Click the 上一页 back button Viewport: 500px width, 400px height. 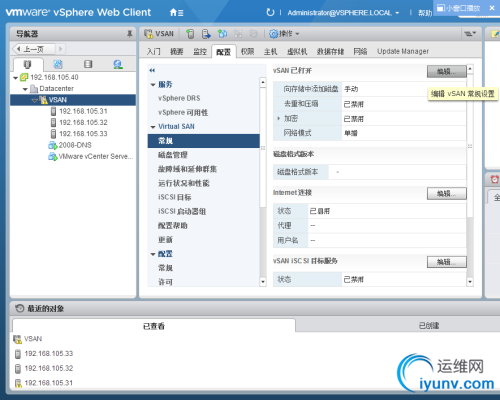(33, 49)
